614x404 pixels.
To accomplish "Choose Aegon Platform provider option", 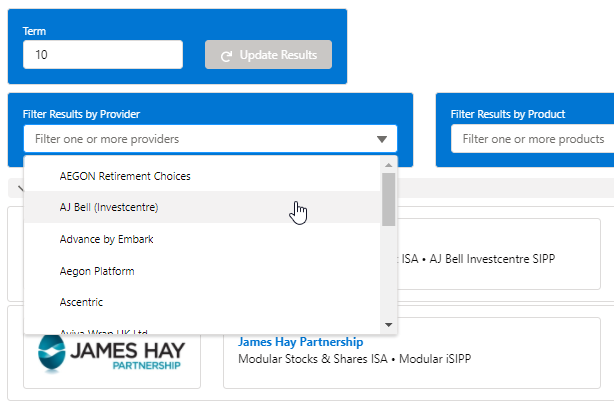I will coord(202,271).
